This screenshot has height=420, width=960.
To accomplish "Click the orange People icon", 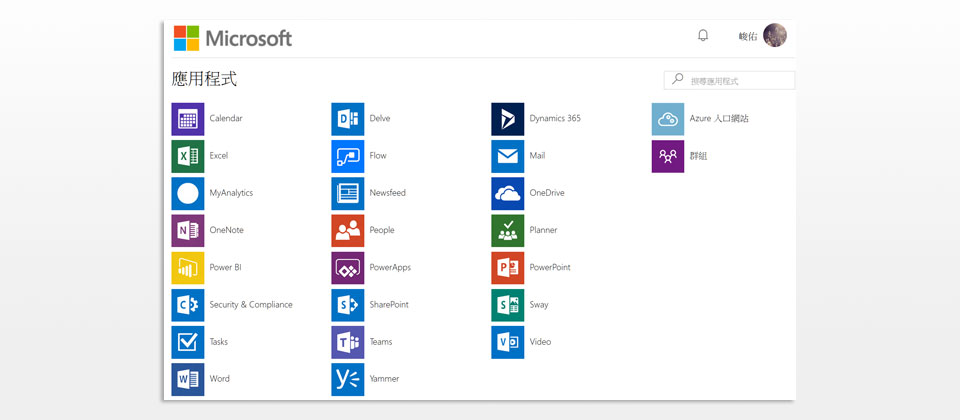I will click(x=348, y=231).
